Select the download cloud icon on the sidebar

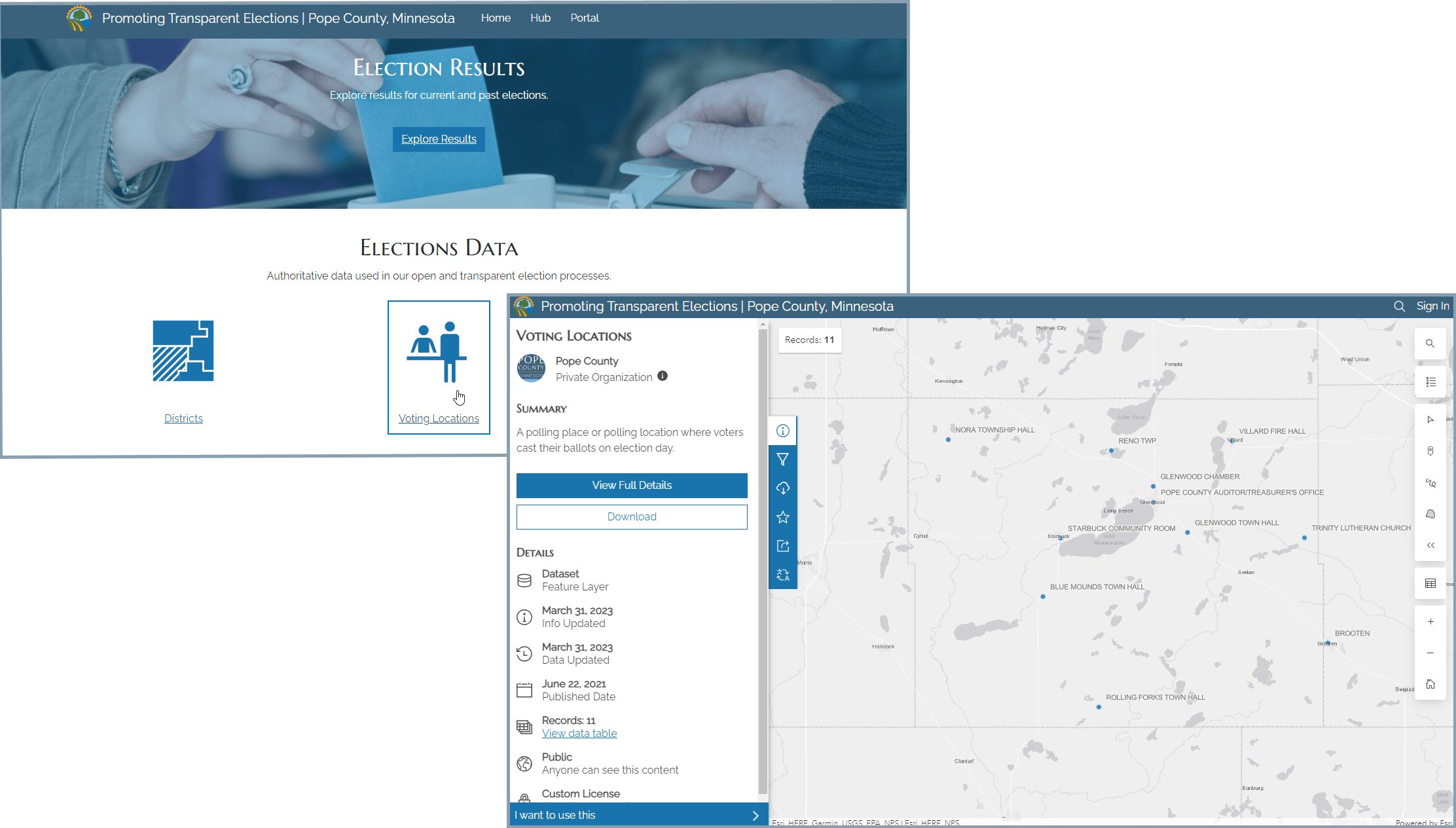(x=783, y=488)
